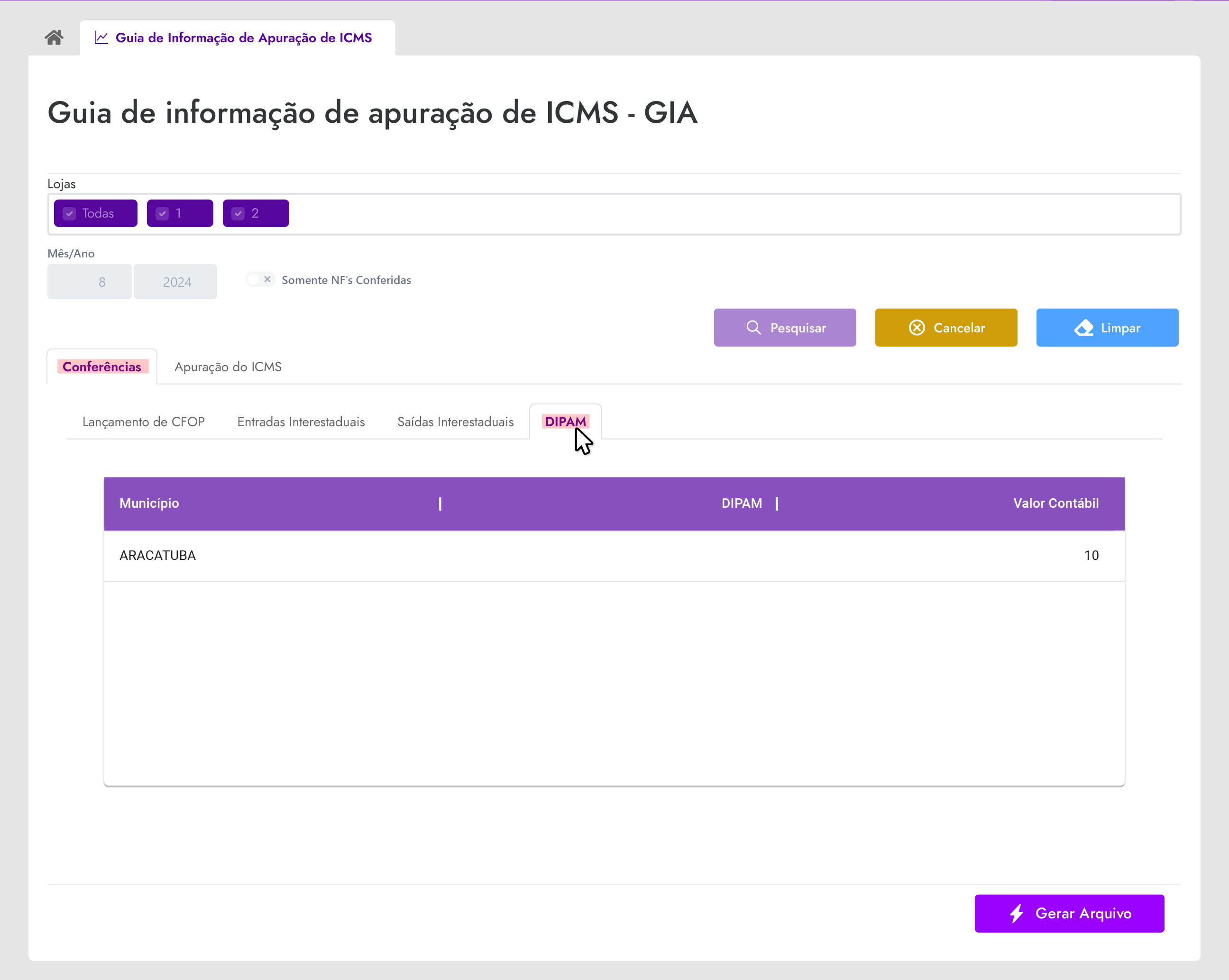The width and height of the screenshot is (1229, 980).
Task: Sort by Município column header
Action: click(x=149, y=504)
